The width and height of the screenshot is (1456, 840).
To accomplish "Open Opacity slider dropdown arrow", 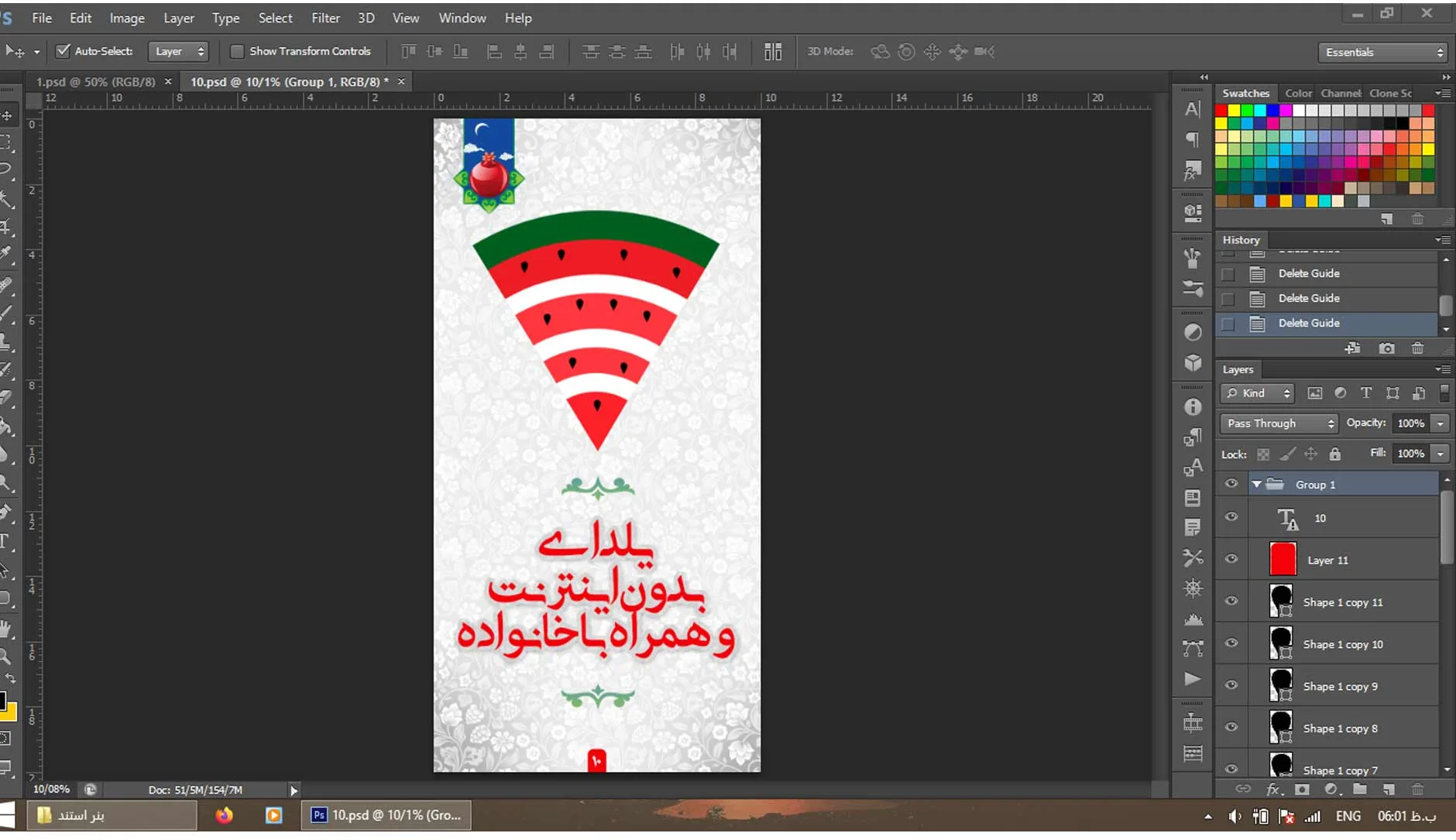I will click(x=1440, y=423).
